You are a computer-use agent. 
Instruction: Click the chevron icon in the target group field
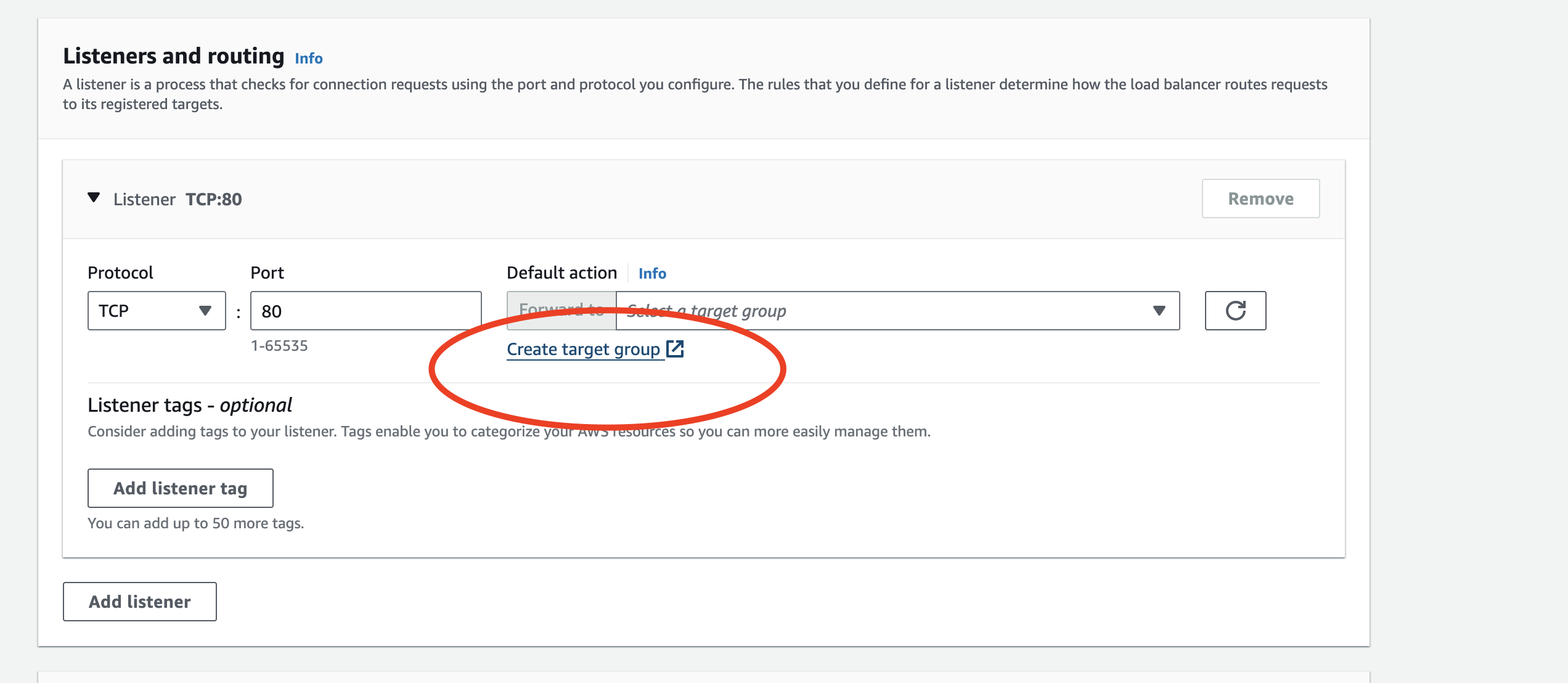tap(1158, 311)
